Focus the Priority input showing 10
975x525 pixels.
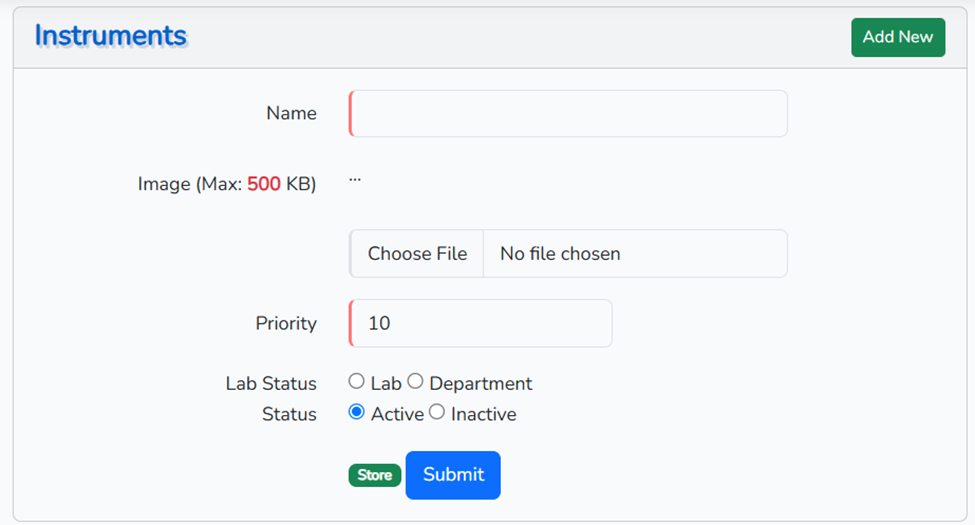point(481,324)
